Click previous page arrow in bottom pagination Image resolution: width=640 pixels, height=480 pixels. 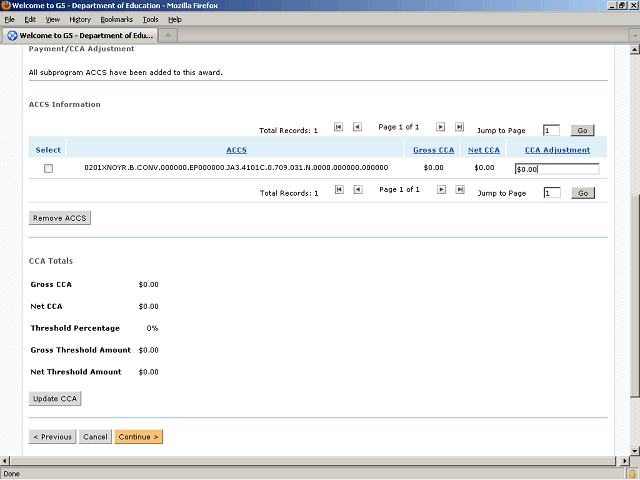pos(358,190)
